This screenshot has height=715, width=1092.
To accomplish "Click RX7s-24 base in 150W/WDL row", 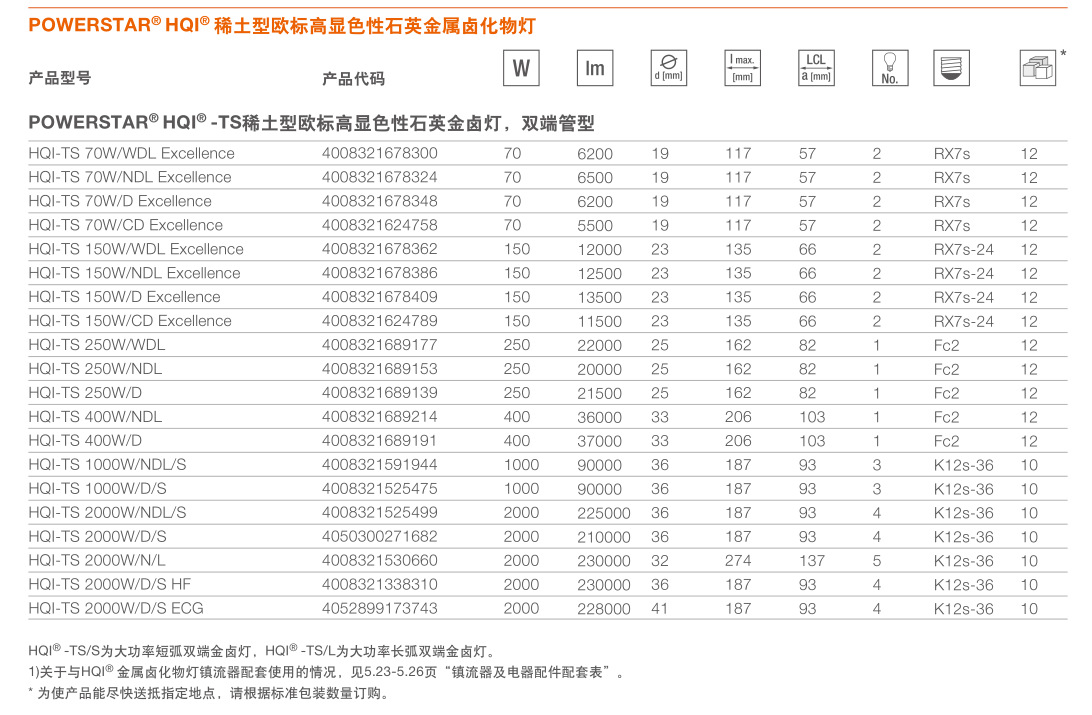I will click(x=964, y=249).
